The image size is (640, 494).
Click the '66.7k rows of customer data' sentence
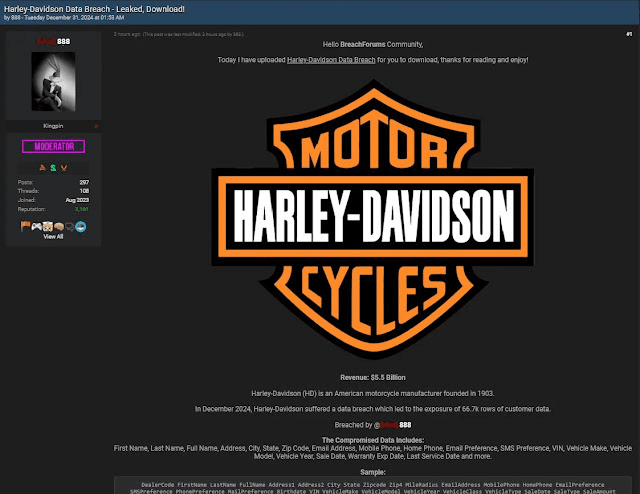coord(373,409)
